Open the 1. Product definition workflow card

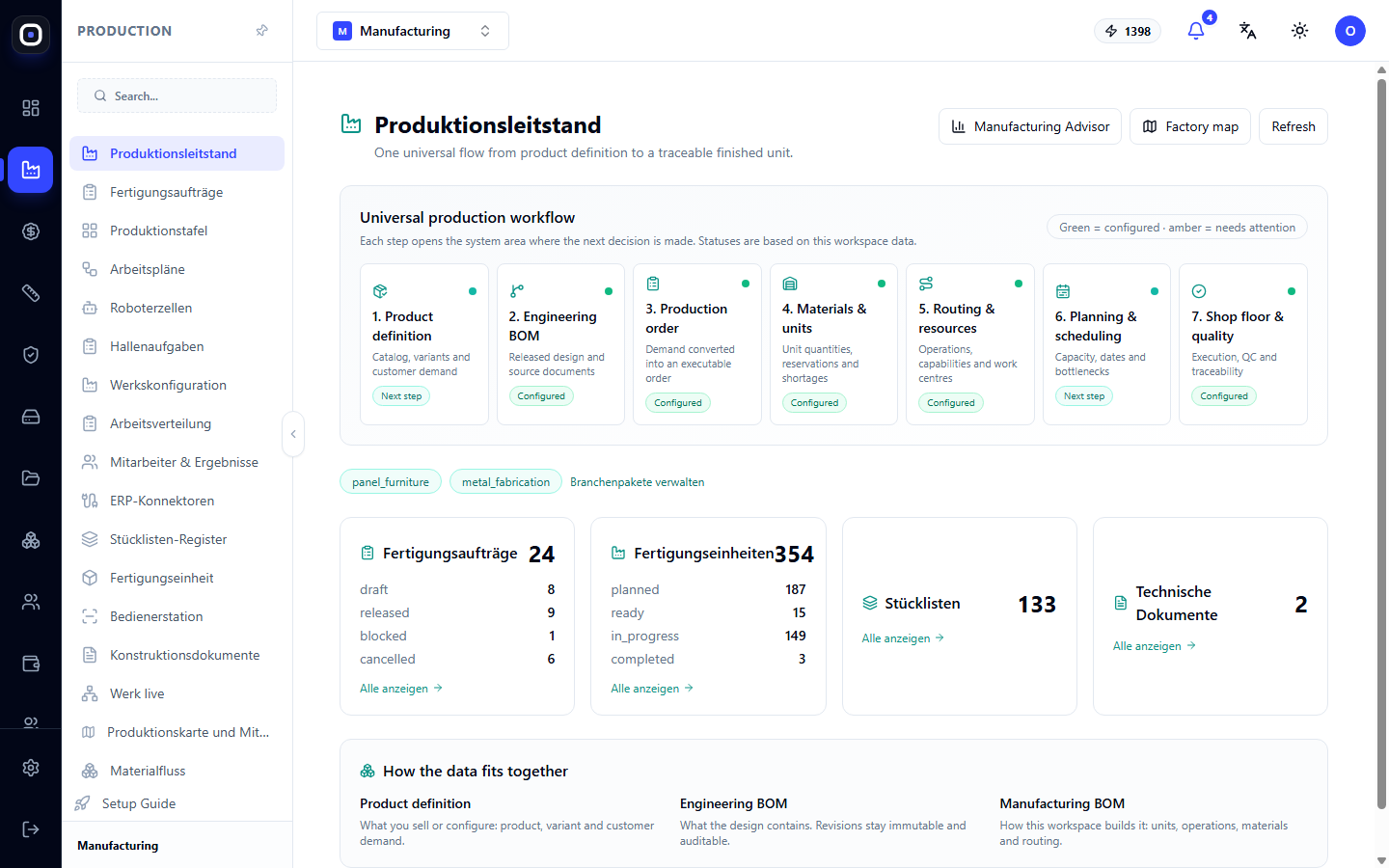[424, 344]
